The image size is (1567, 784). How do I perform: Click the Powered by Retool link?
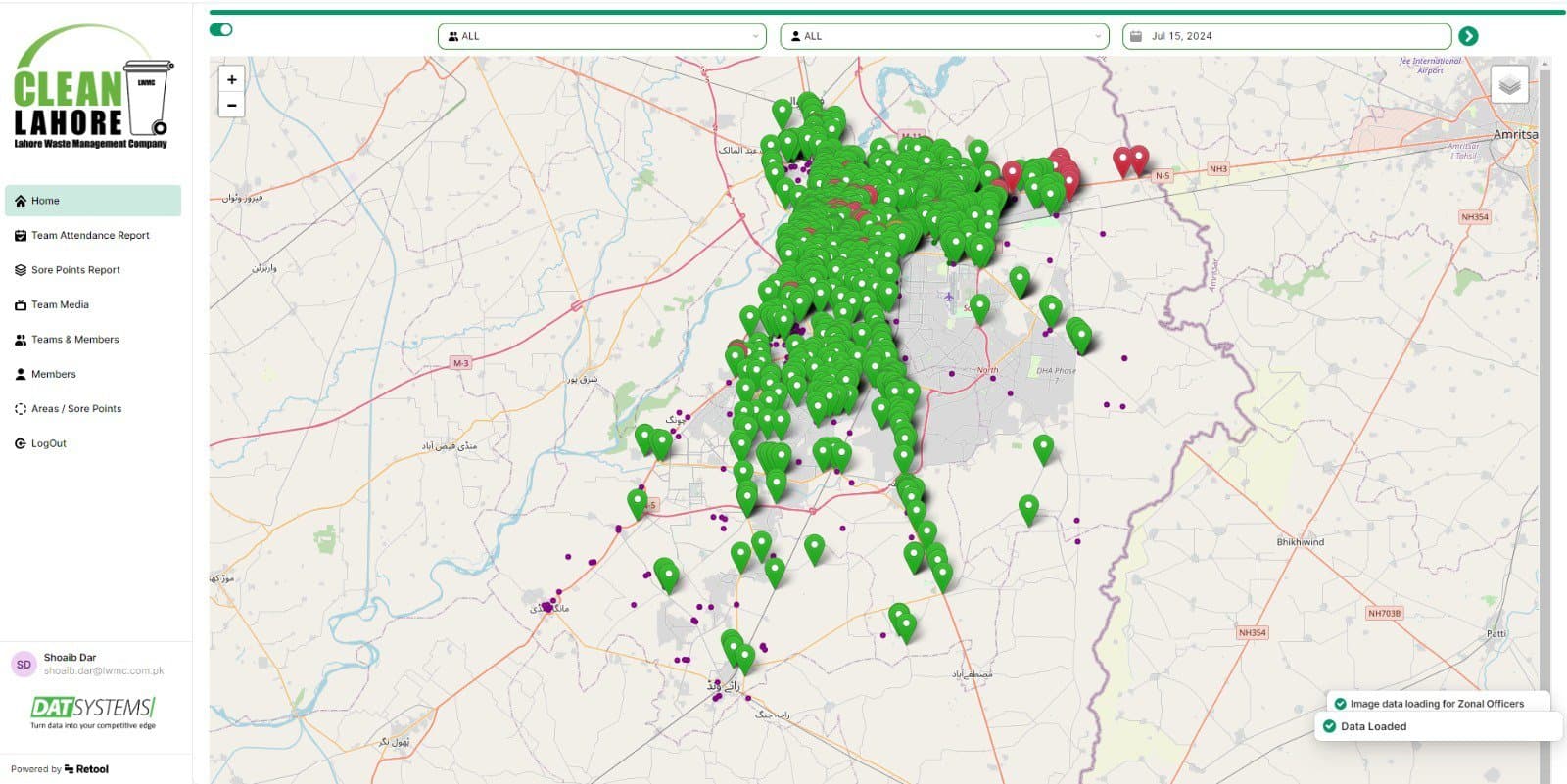point(60,769)
